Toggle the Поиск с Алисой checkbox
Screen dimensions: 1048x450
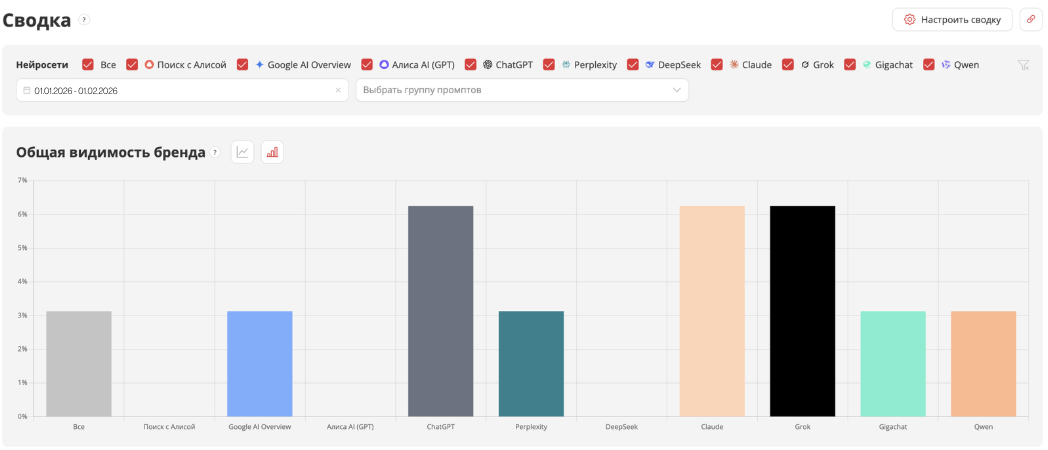coord(132,65)
